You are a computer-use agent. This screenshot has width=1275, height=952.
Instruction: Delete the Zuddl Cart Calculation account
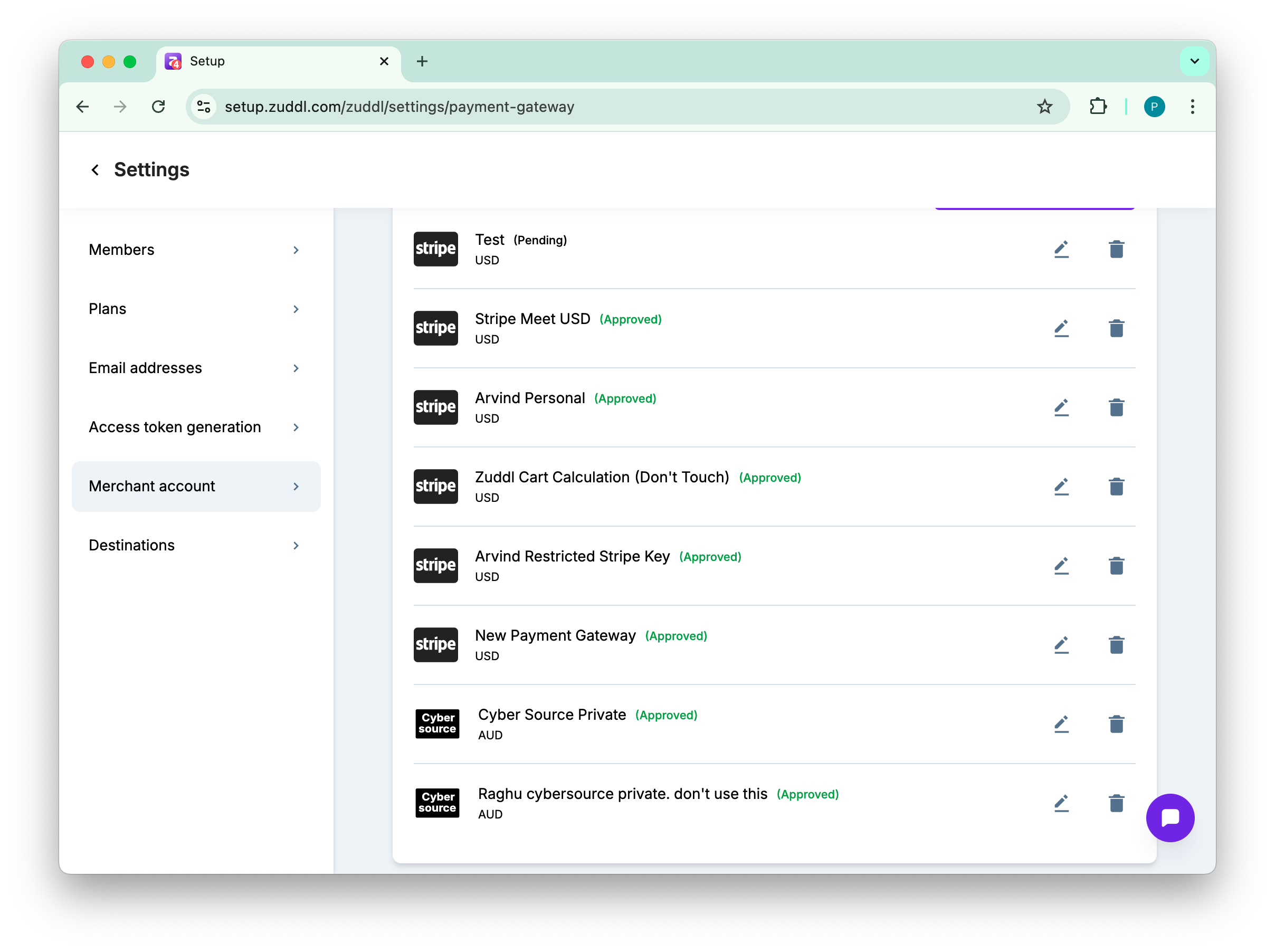coord(1116,487)
